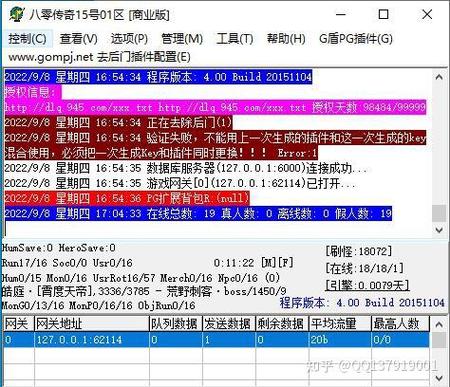Click the Hum0/15 Mon0/16 status line
Image resolution: width=450 pixels, height=387 pixels.
[x=141, y=278]
